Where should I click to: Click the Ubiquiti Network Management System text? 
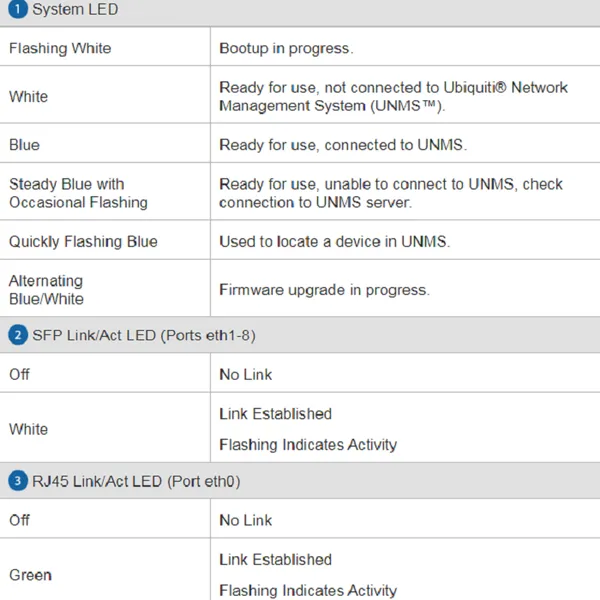click(x=392, y=96)
